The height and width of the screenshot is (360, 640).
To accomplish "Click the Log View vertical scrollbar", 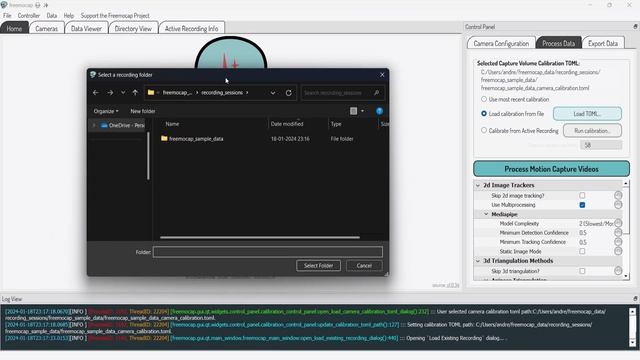I will (x=633, y=327).
